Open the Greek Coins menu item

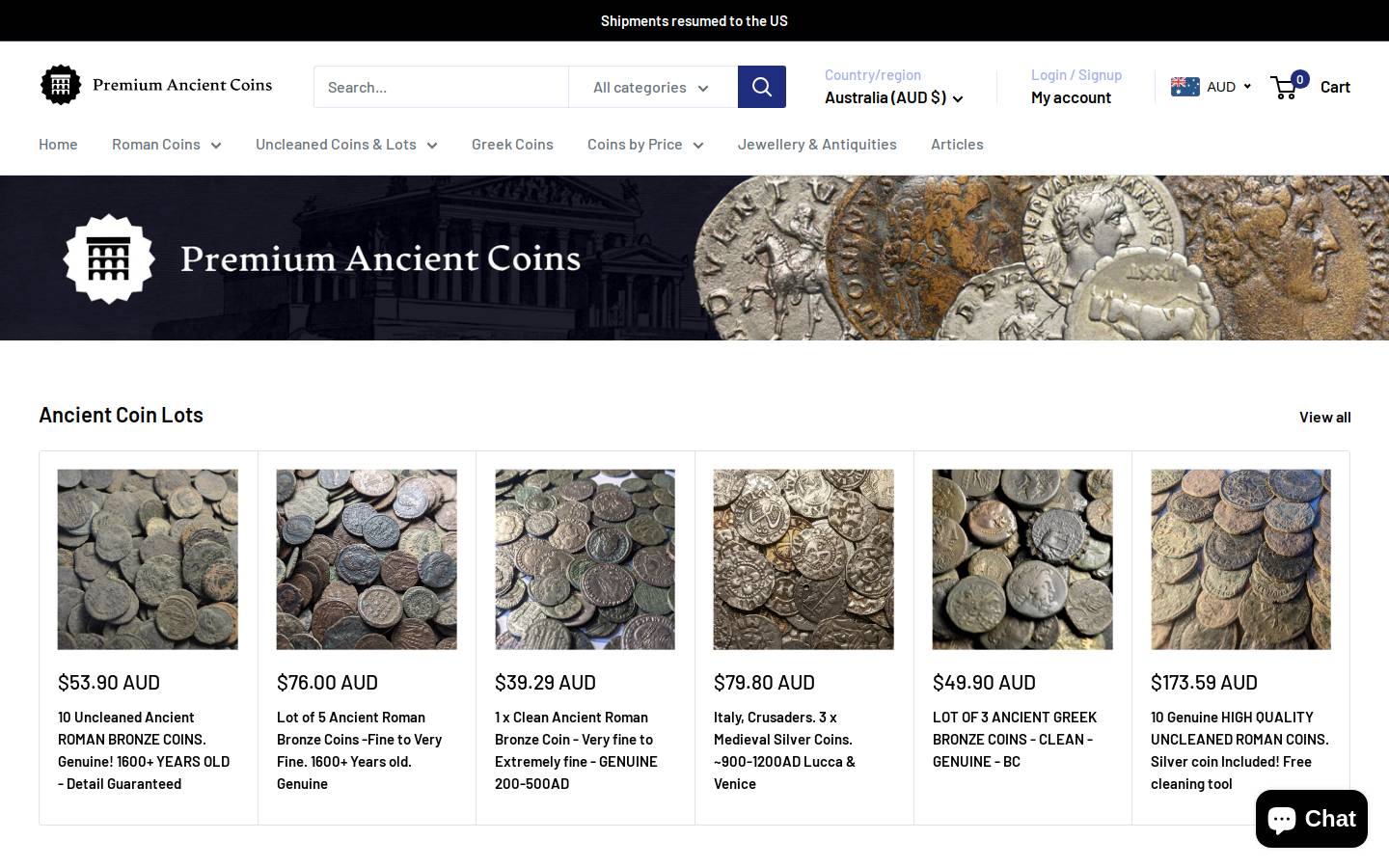512,145
